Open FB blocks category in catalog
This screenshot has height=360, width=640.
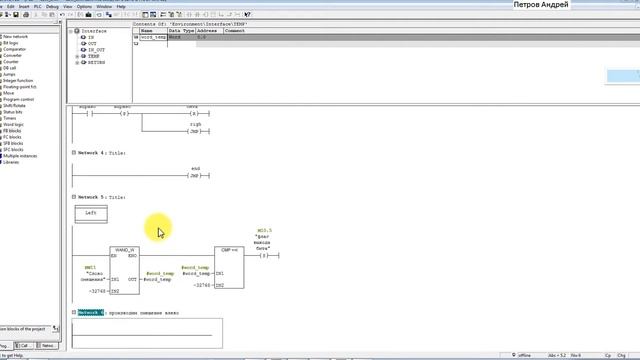(12, 131)
